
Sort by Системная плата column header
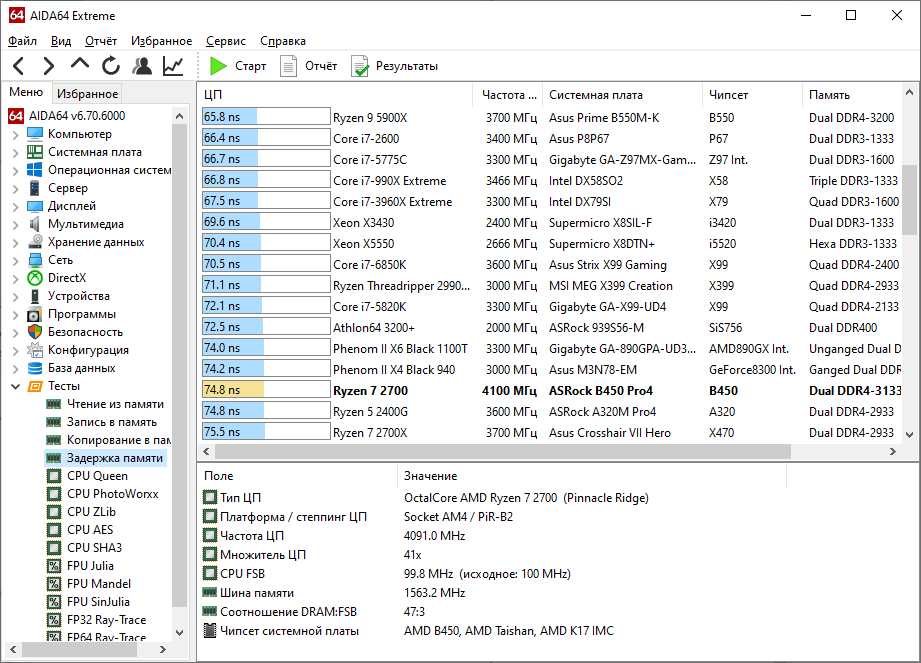pos(623,95)
